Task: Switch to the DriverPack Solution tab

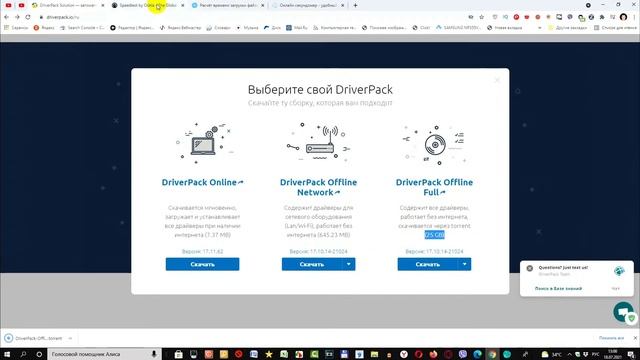Action: (x=67, y=5)
